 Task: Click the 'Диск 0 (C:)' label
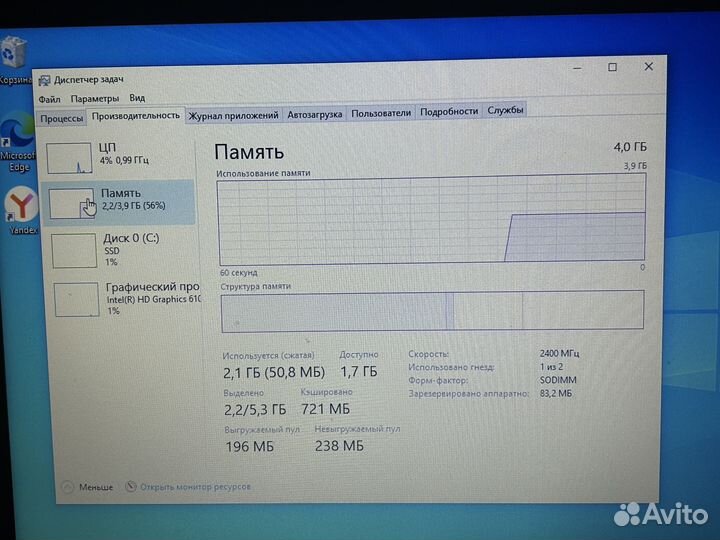[x=131, y=238]
